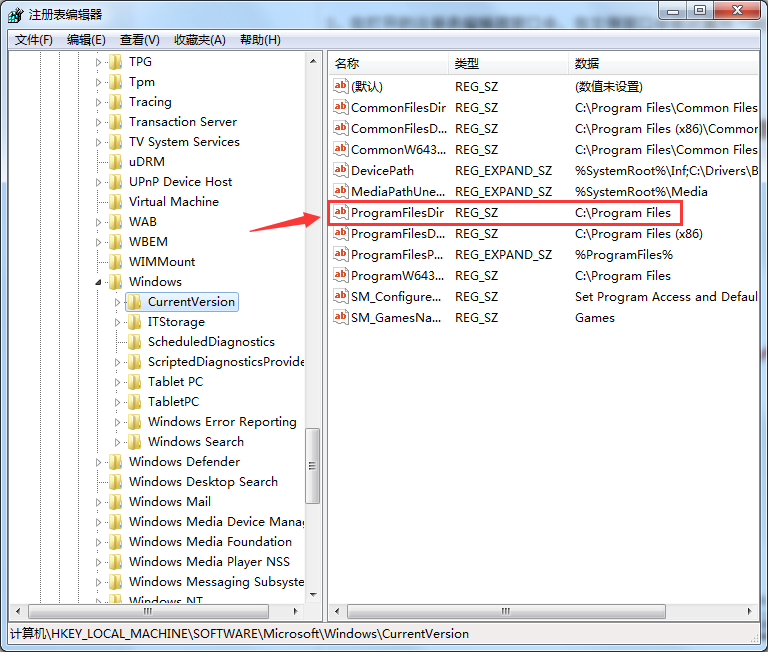Click the DevicePath value icon
768x652 pixels.
[x=340, y=170]
